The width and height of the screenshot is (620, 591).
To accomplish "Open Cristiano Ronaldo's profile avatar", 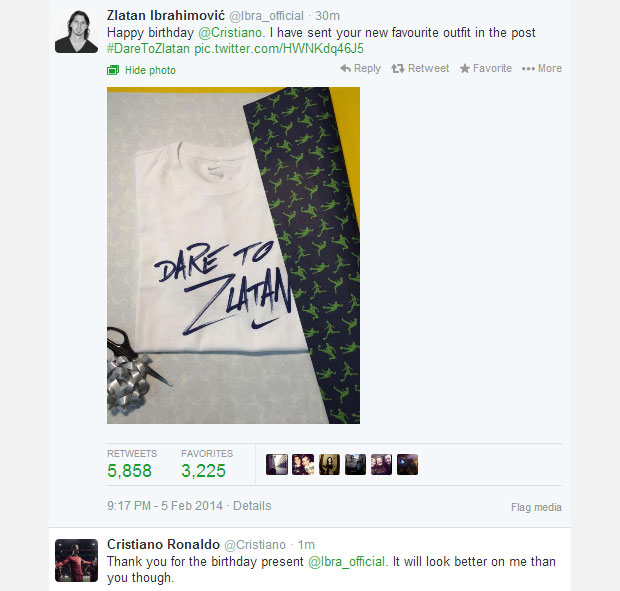I will pyautogui.click(x=76, y=560).
